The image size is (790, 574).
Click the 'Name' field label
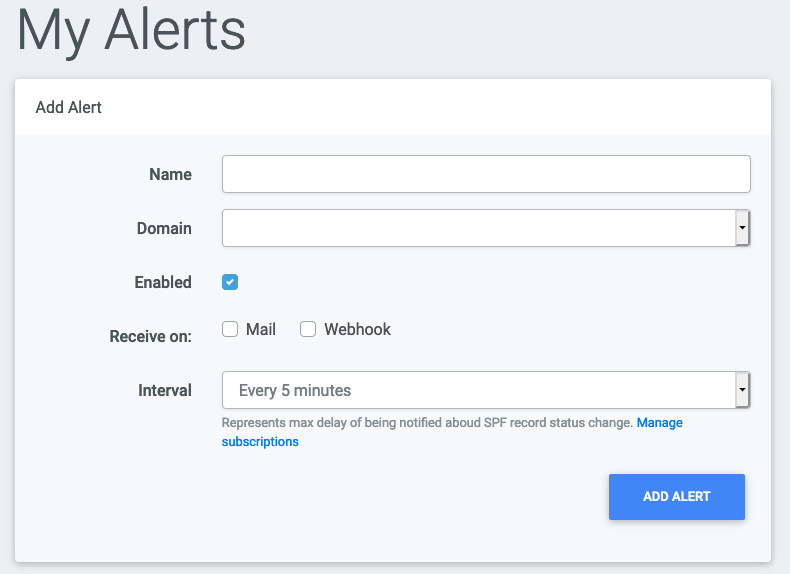(170, 174)
